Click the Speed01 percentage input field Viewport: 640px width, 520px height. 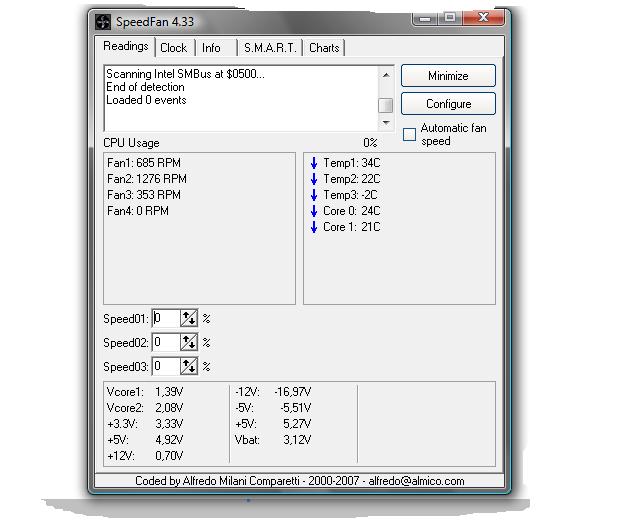pos(166,318)
